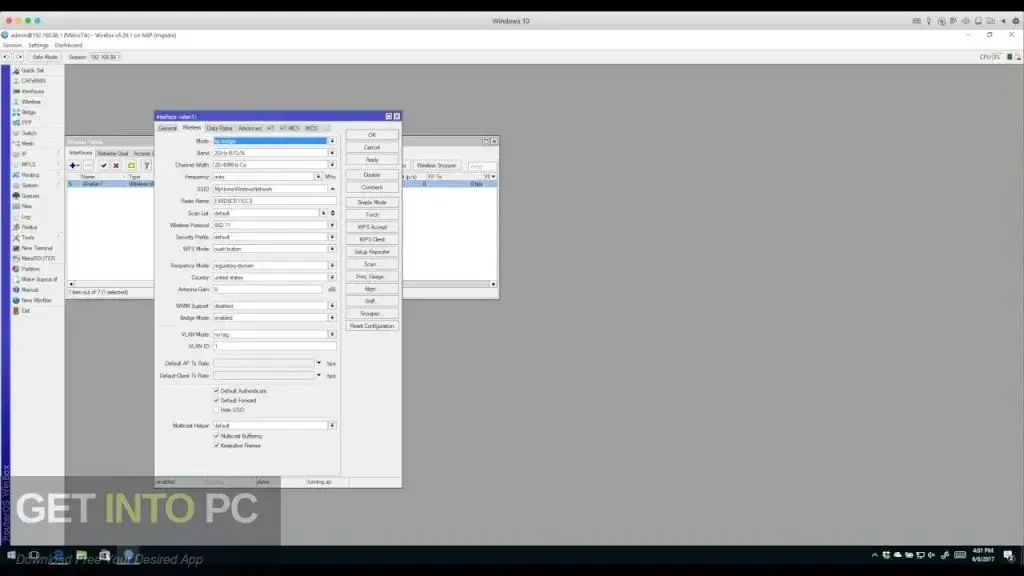The width and height of the screenshot is (1024, 576).
Task: Switch to the Data Rates tab
Action: click(219, 128)
